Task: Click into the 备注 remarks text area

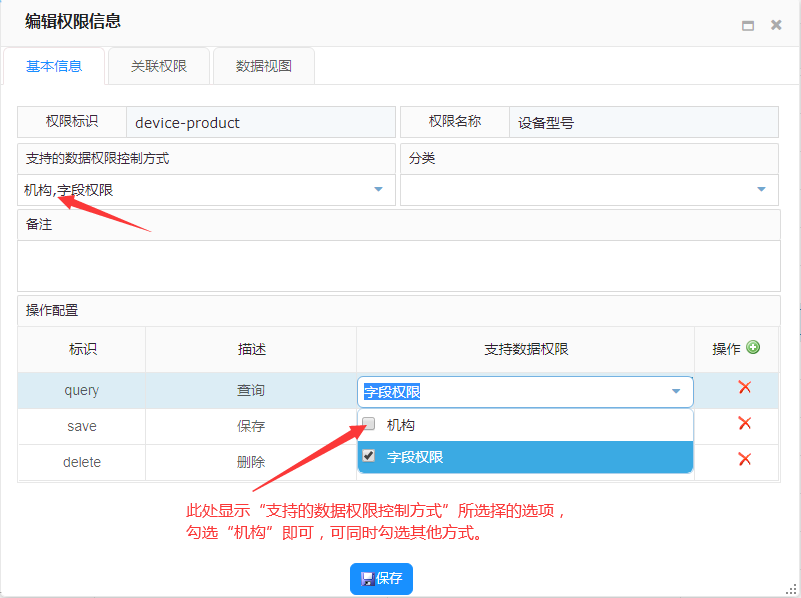Action: (398, 265)
